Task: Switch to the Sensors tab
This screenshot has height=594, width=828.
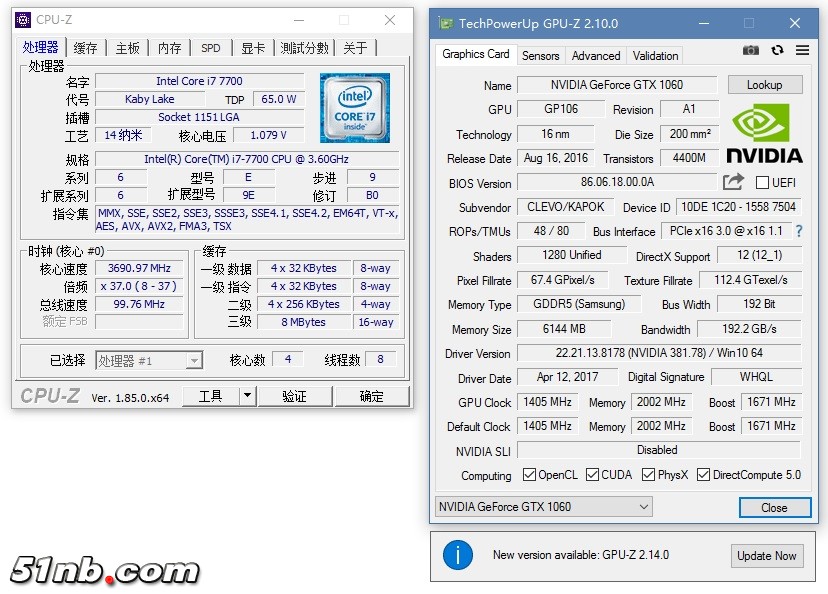Action: 540,56
